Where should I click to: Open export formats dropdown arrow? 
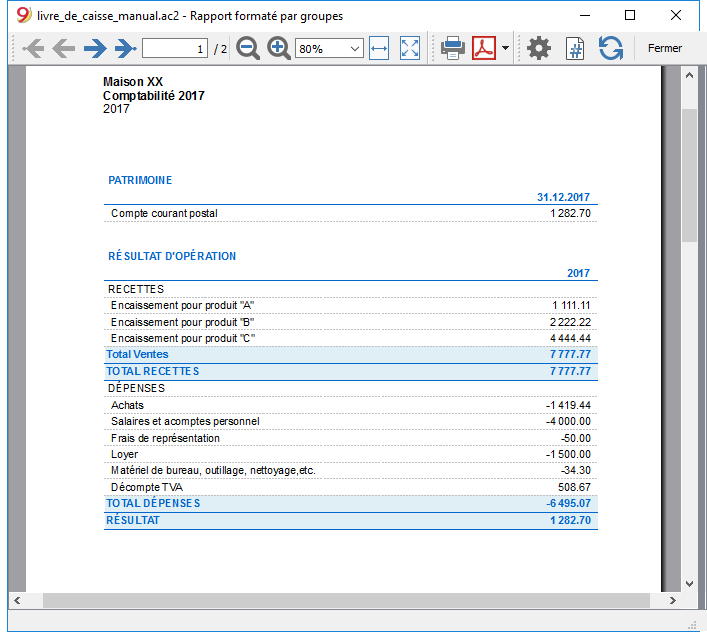pyautogui.click(x=505, y=48)
